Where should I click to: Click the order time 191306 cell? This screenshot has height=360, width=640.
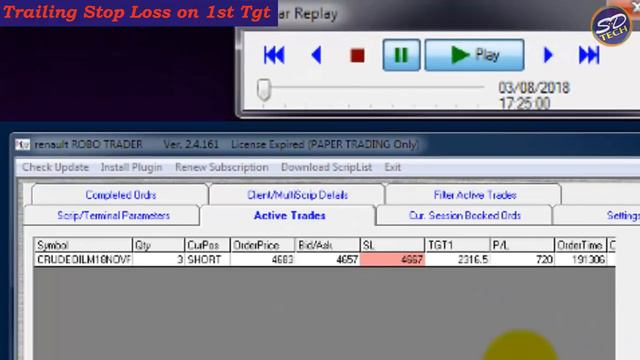(580, 260)
